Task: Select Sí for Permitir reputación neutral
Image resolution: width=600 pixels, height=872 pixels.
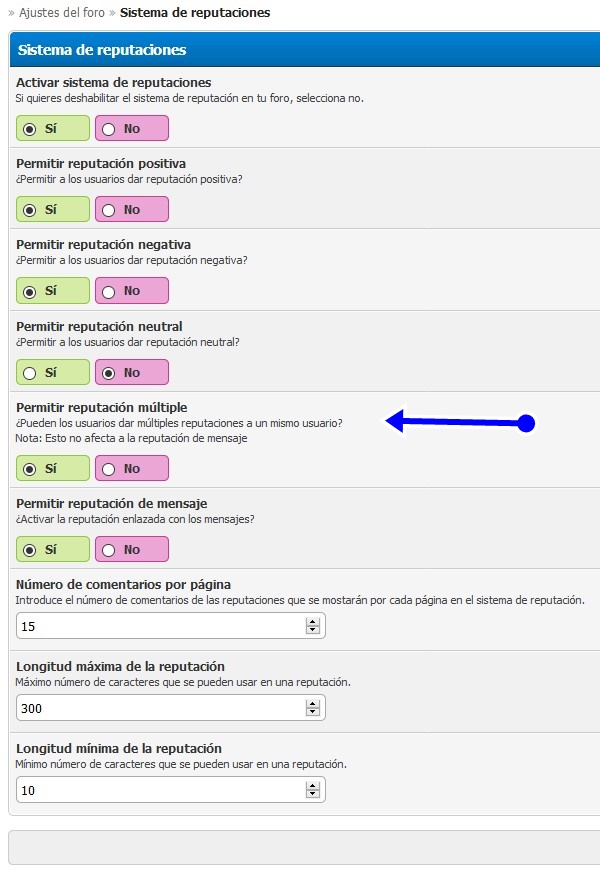Action: coord(30,373)
